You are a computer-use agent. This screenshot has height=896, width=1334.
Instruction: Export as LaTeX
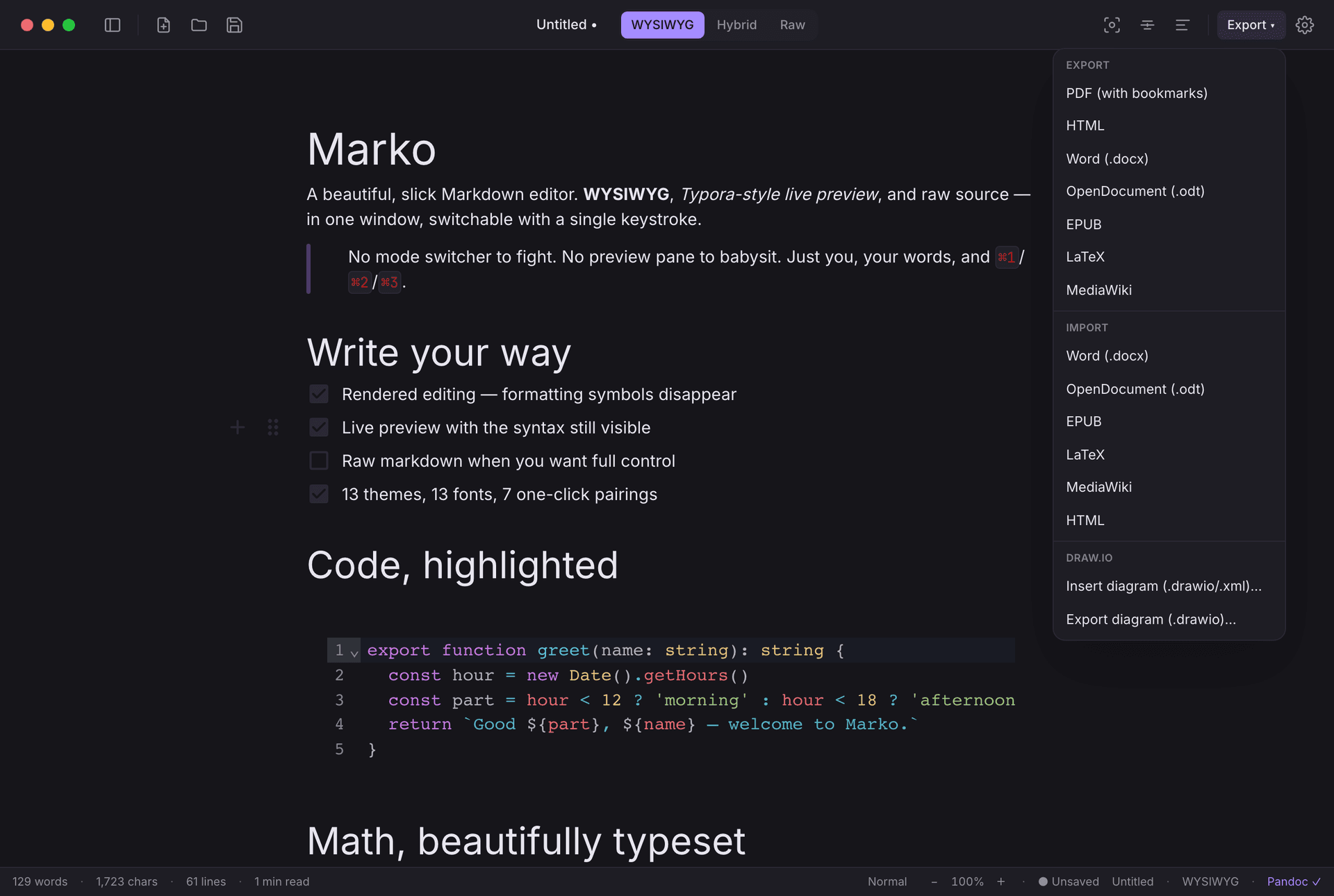pyautogui.click(x=1169, y=257)
